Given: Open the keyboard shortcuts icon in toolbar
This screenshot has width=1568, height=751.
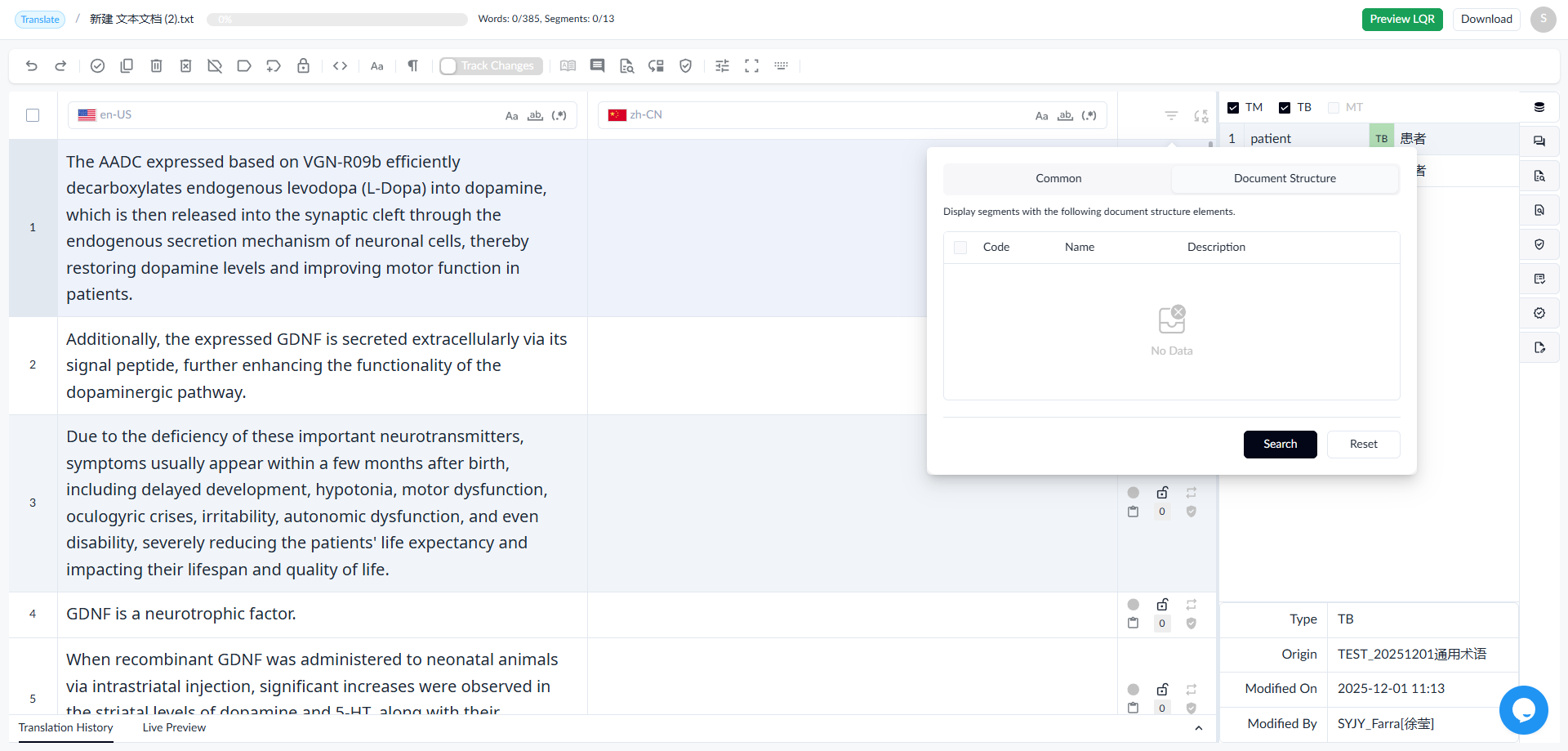Looking at the screenshot, I should (782, 66).
